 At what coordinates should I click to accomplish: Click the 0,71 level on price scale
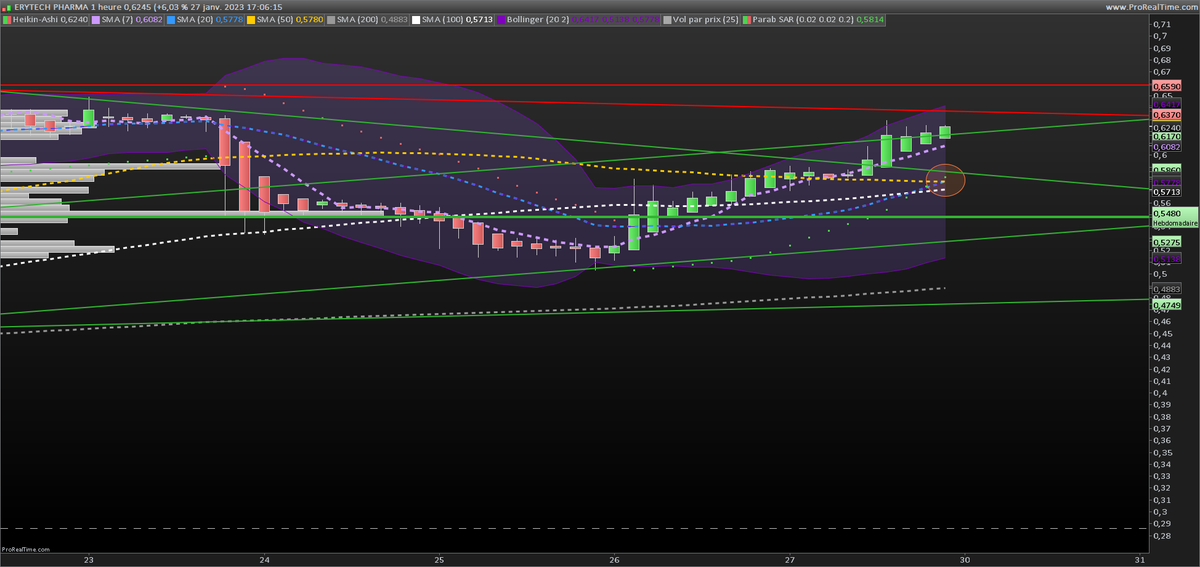coord(1160,24)
